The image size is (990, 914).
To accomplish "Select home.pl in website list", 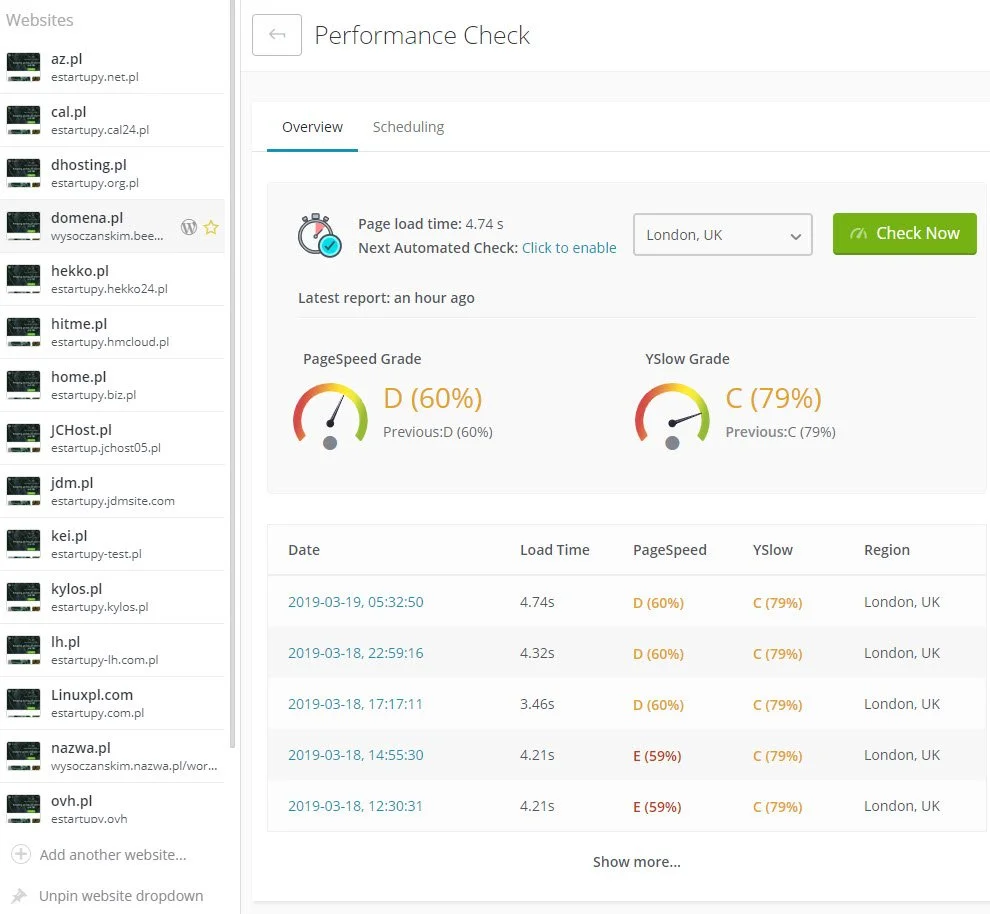I will [112, 385].
